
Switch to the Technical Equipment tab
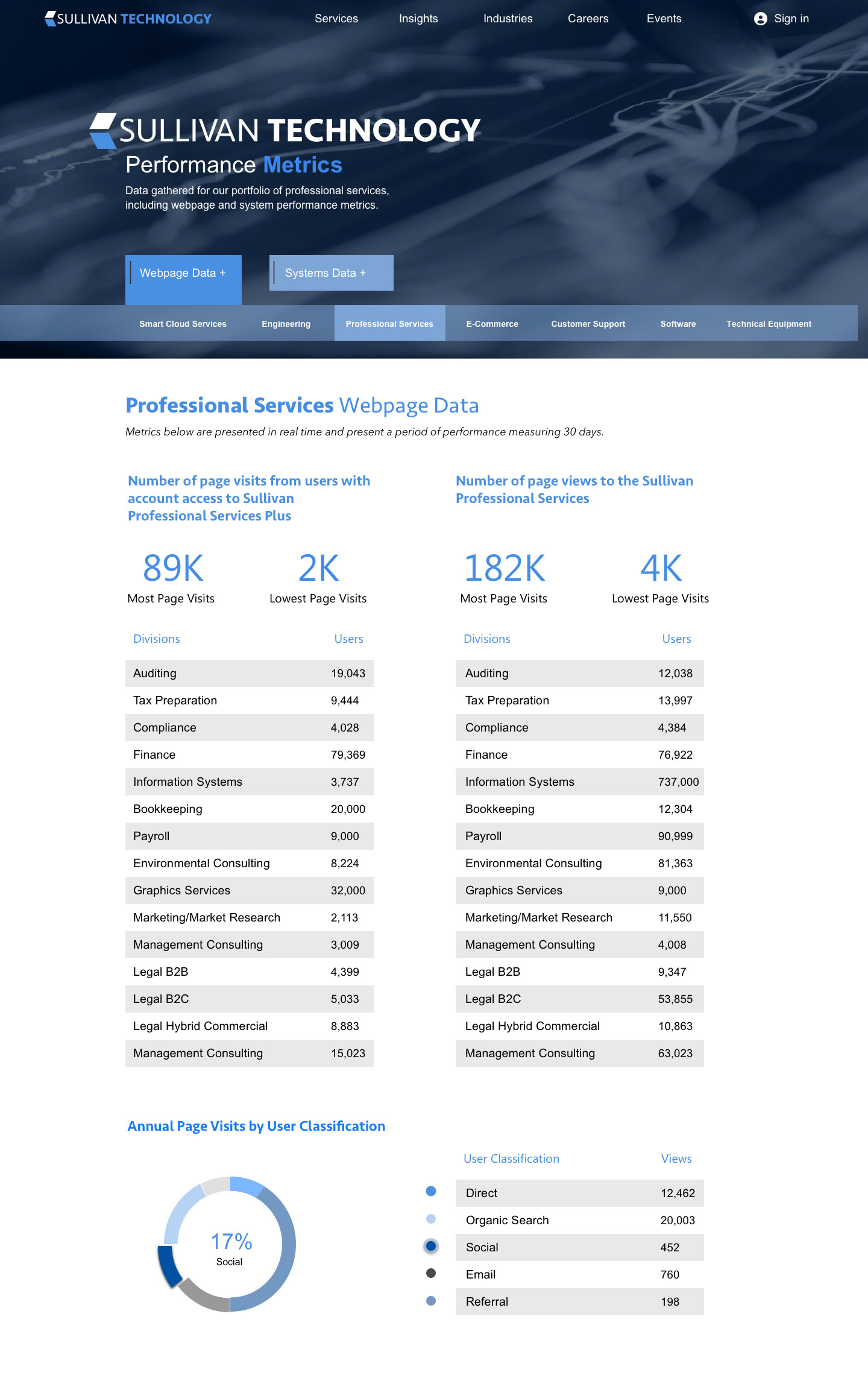pyautogui.click(x=769, y=324)
